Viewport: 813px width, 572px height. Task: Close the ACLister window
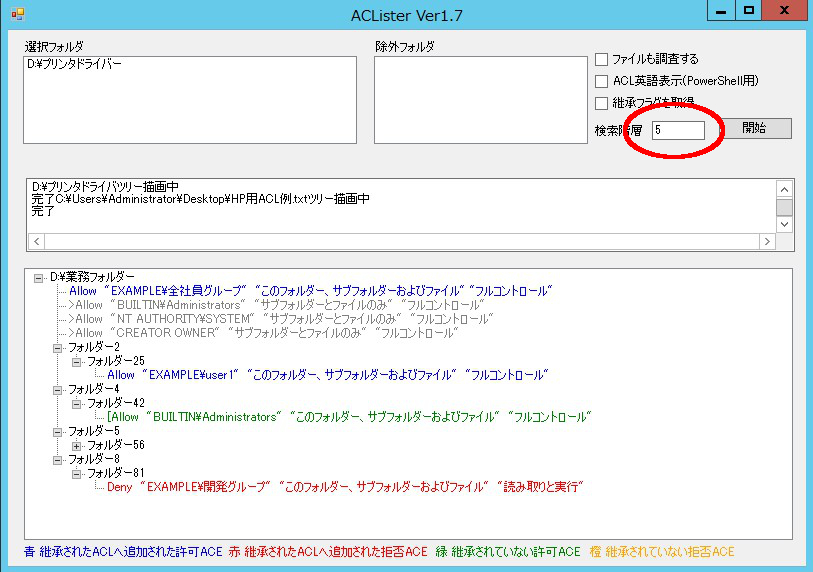tap(784, 10)
